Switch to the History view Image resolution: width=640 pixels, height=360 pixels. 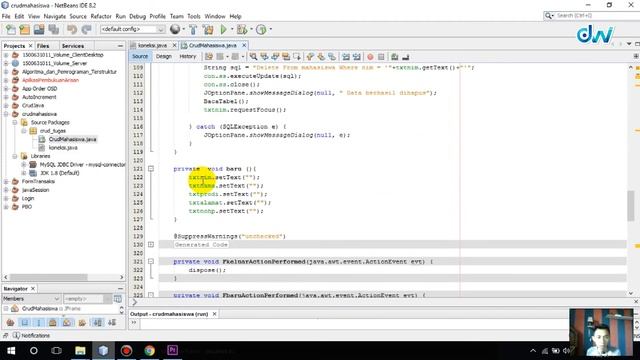click(x=188, y=56)
